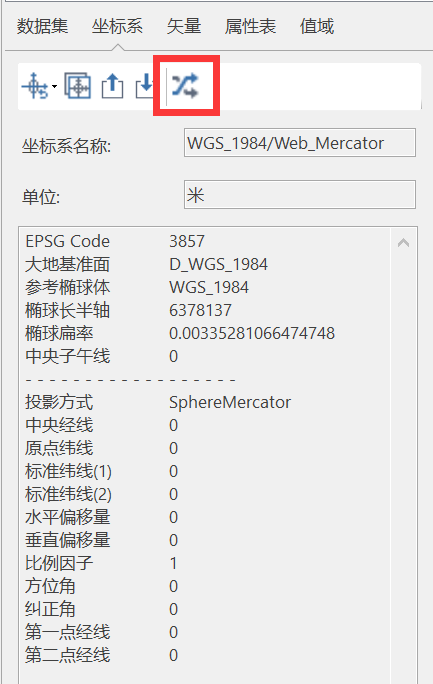Select the EPSG Code 3857 row
The width and height of the screenshot is (433, 684).
(x=205, y=241)
